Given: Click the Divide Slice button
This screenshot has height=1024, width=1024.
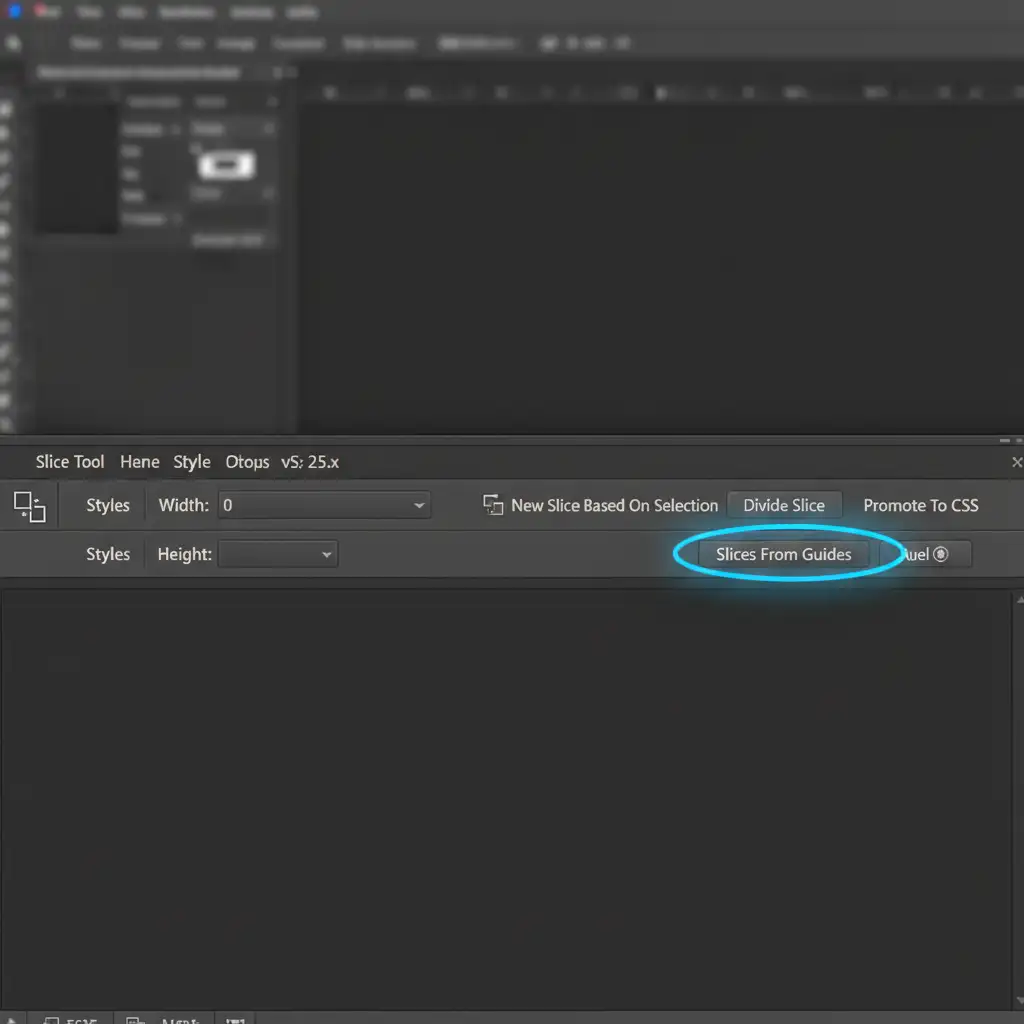Looking at the screenshot, I should click(784, 505).
